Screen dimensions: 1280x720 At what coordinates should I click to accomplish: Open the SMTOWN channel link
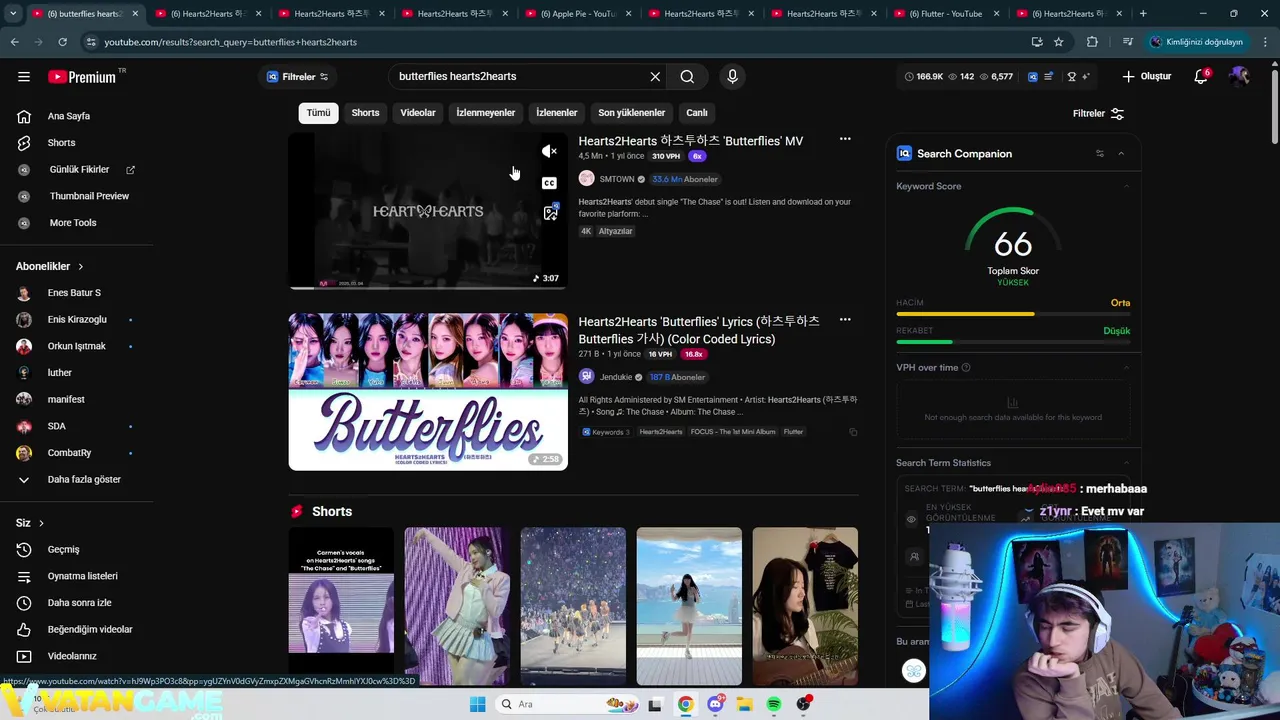pos(617,179)
